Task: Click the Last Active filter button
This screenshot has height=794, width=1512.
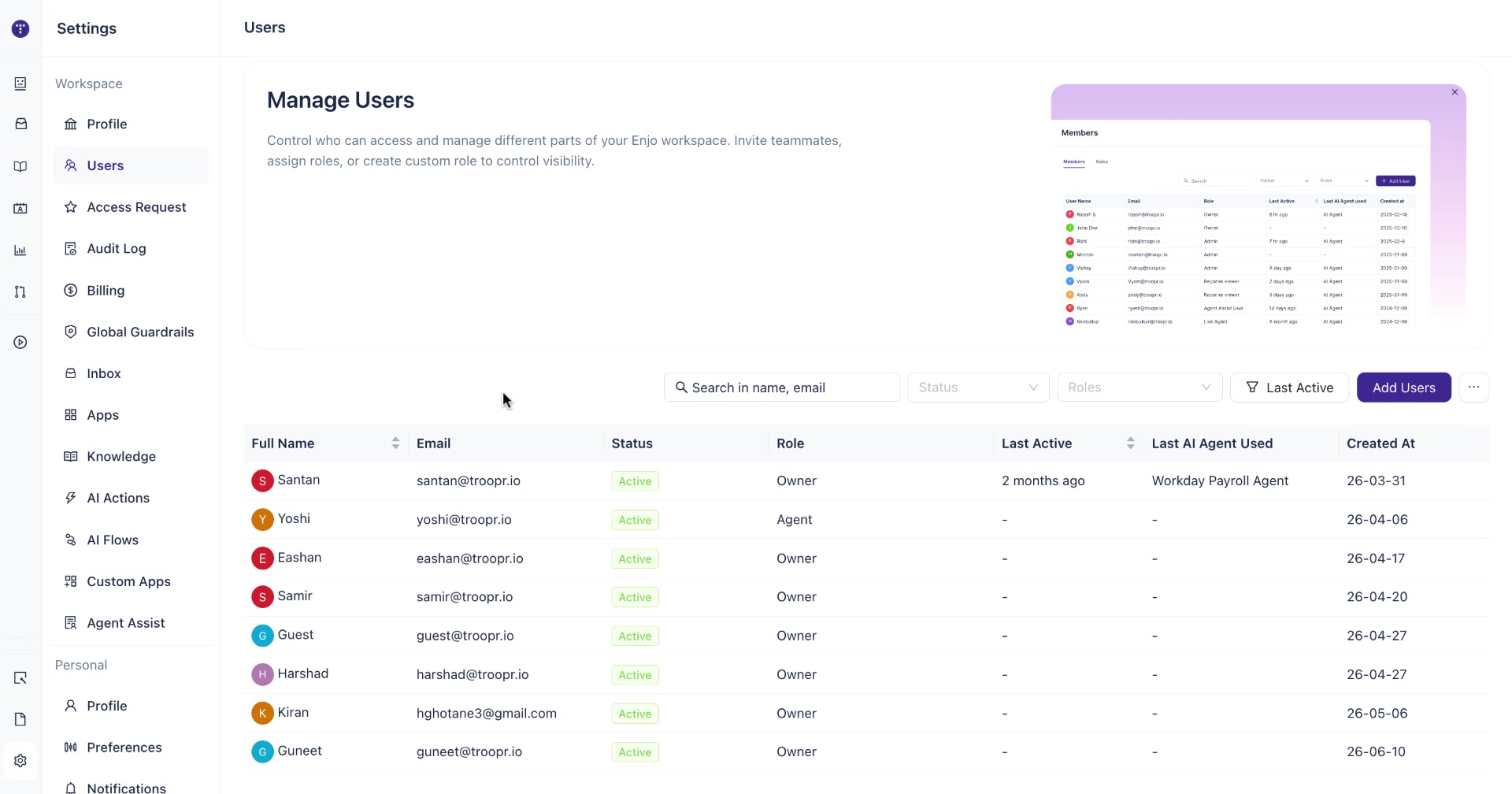Action: pyautogui.click(x=1289, y=388)
